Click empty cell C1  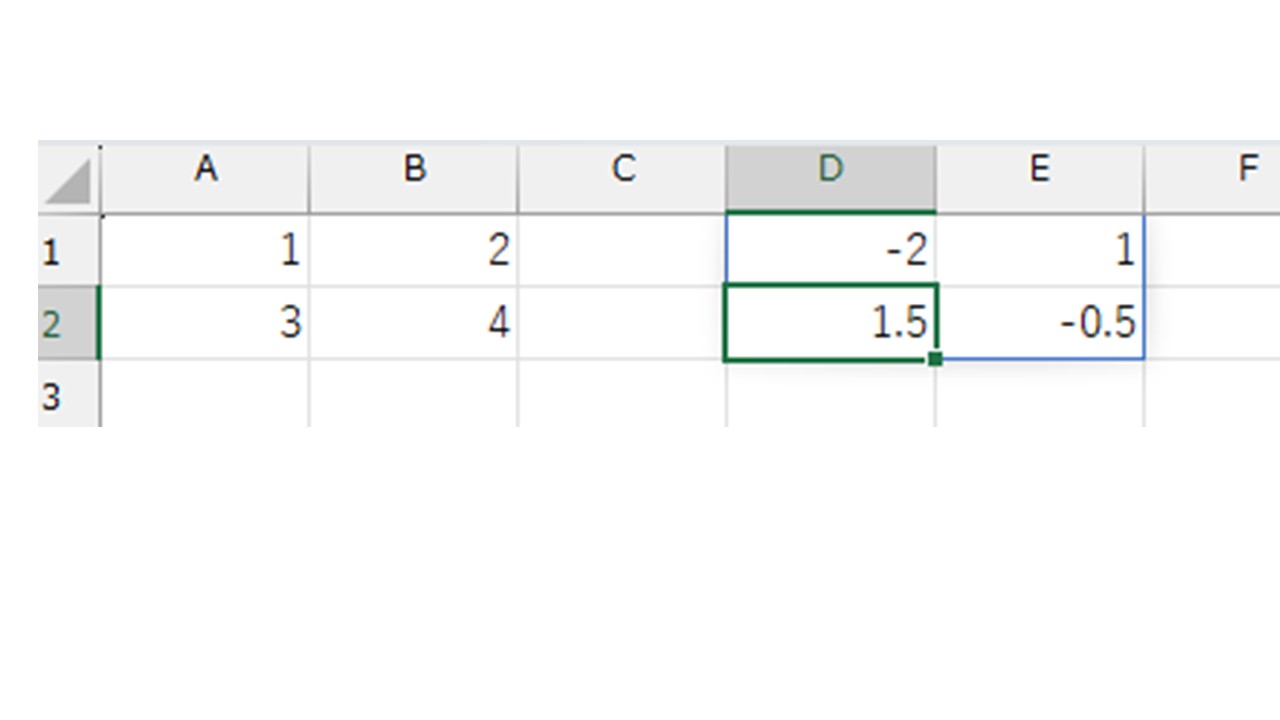click(x=622, y=251)
